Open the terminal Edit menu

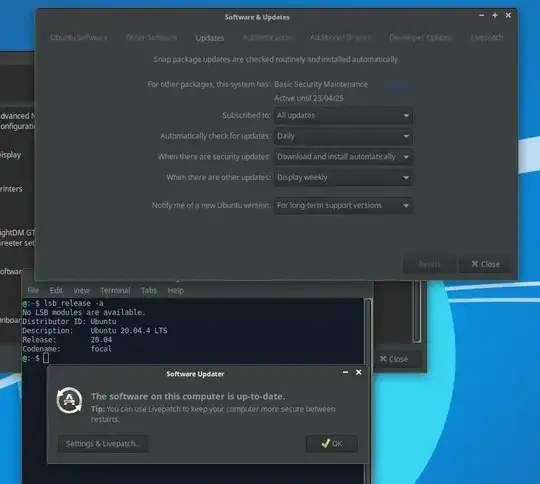tap(56, 290)
